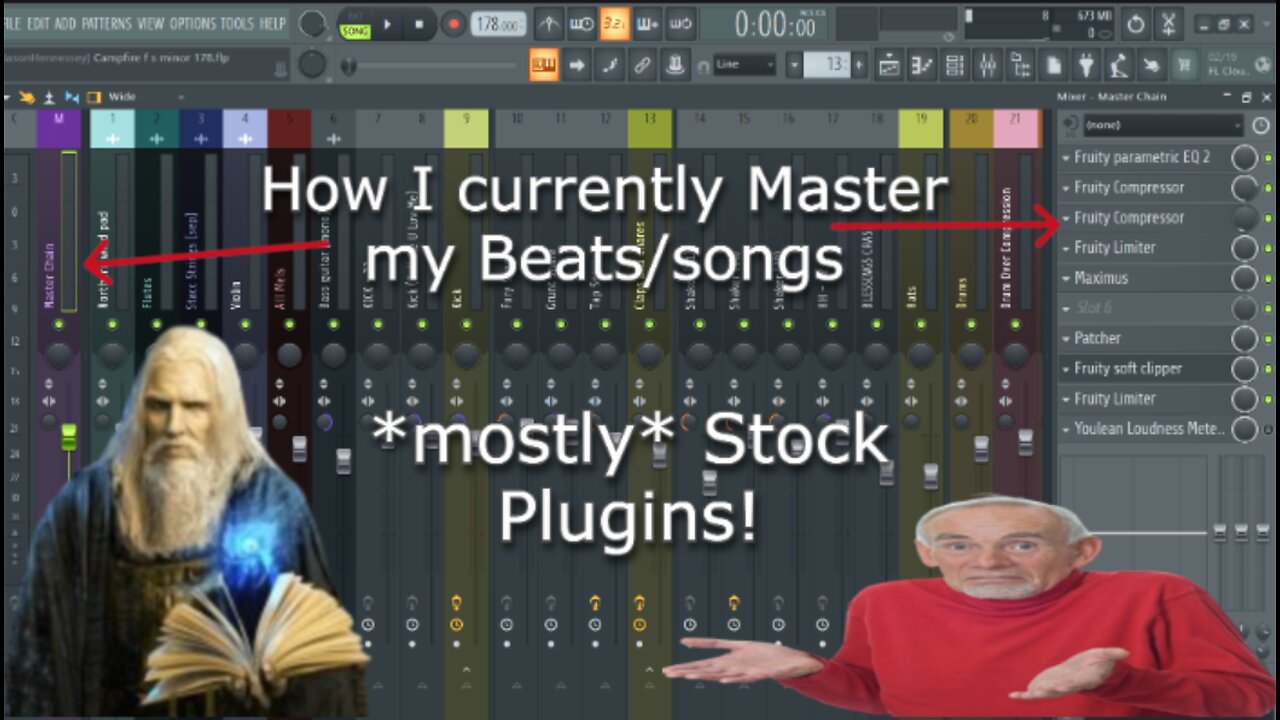Open the Slot 6 arrow menu
The height and width of the screenshot is (720, 1280).
point(1066,308)
